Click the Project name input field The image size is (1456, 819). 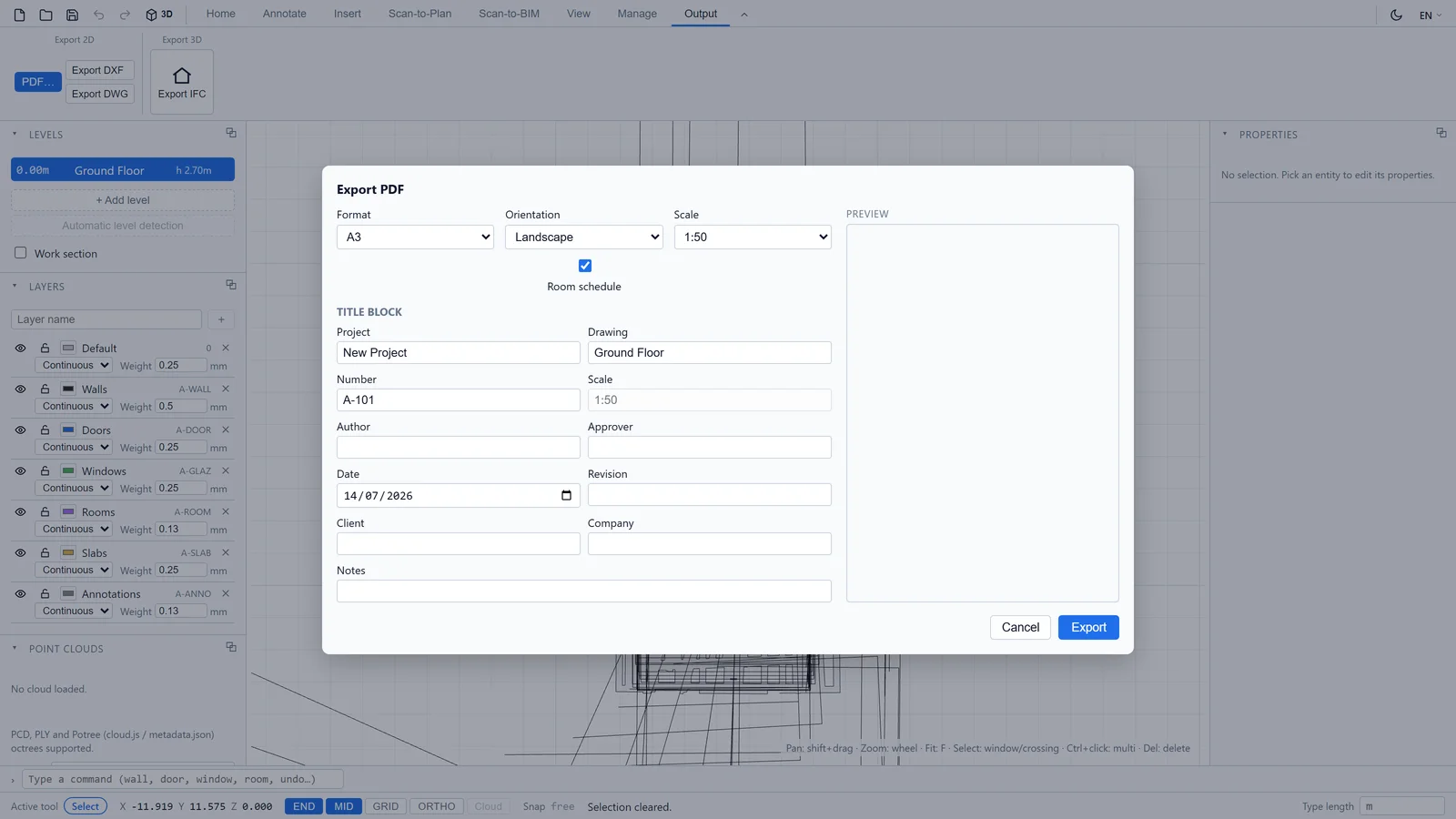point(459,352)
